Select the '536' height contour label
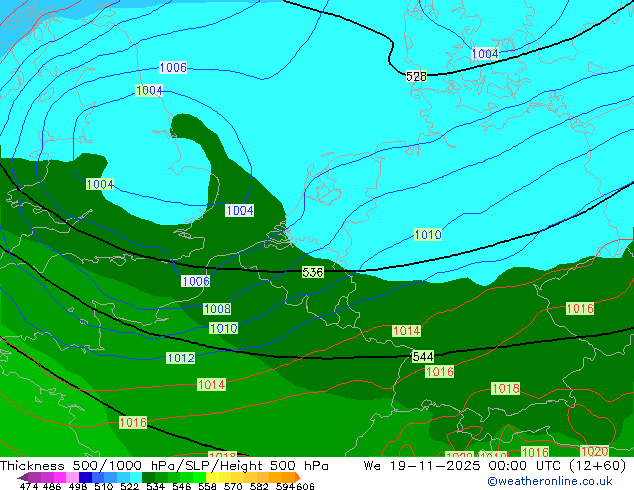 (x=313, y=272)
